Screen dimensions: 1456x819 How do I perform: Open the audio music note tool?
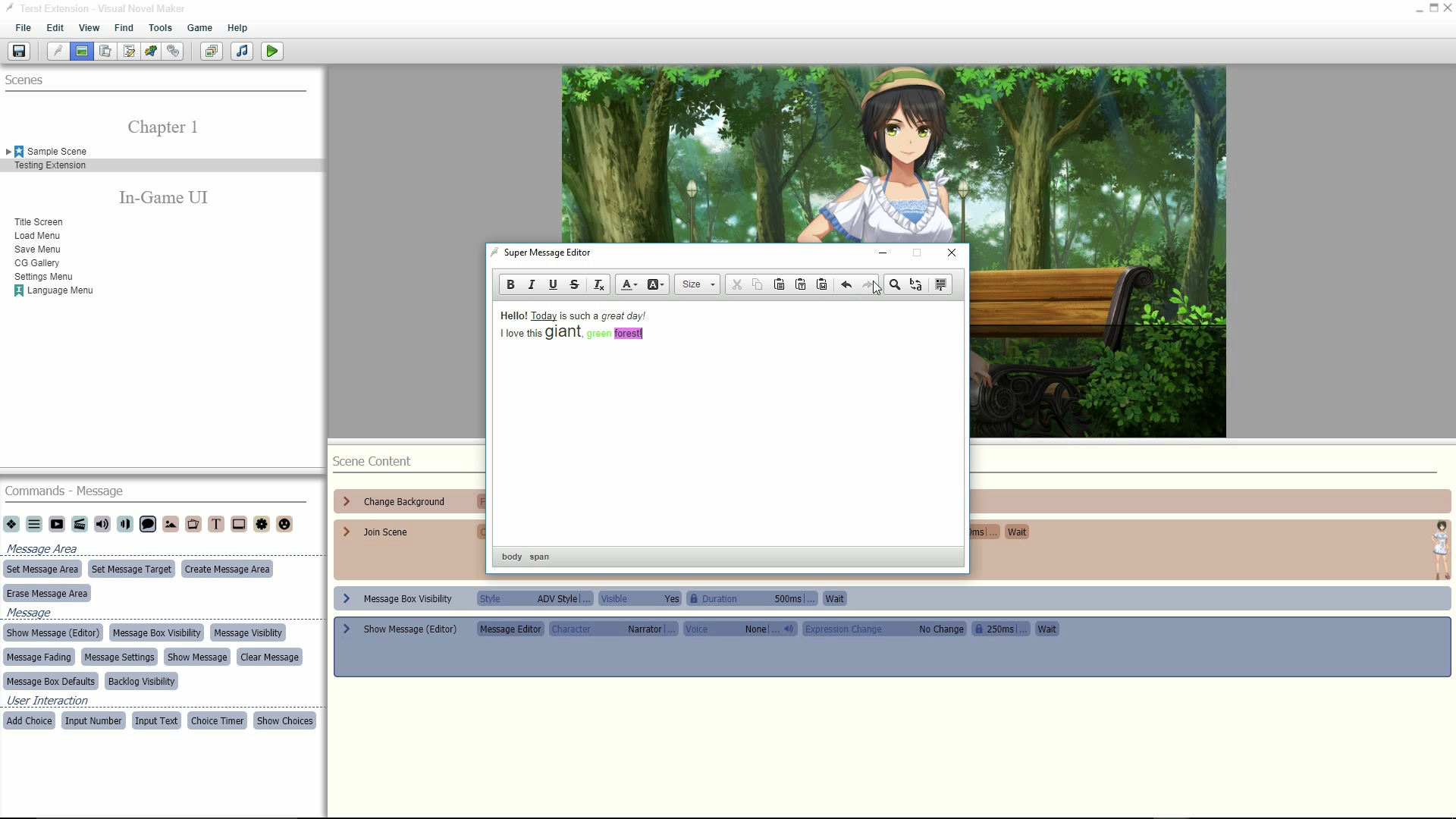click(x=242, y=52)
